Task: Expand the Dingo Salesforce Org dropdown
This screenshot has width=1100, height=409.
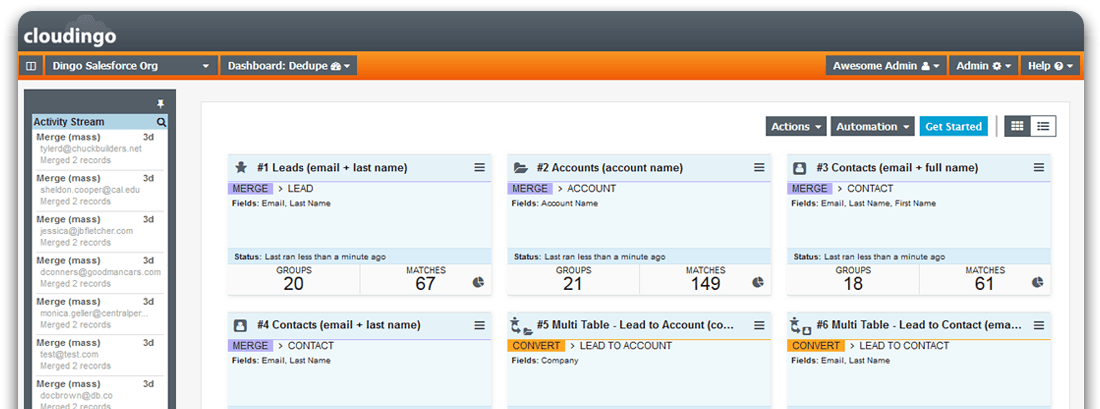Action: point(130,66)
